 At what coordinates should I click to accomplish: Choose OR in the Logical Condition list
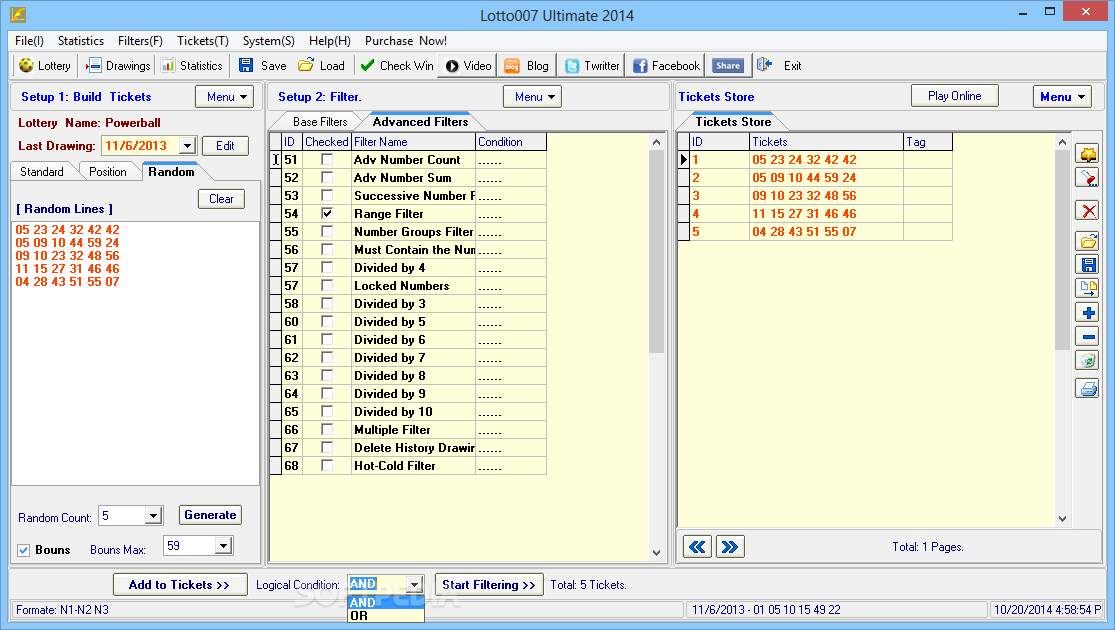(x=385, y=616)
